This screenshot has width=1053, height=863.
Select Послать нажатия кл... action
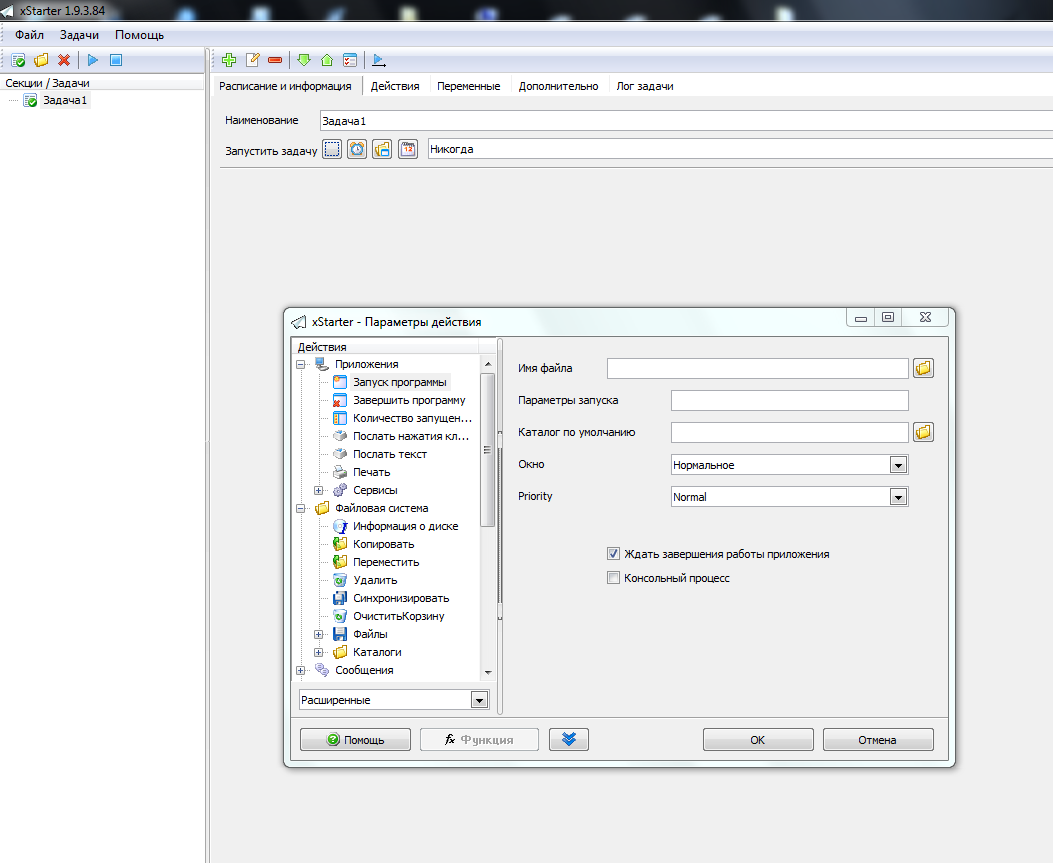[410, 437]
